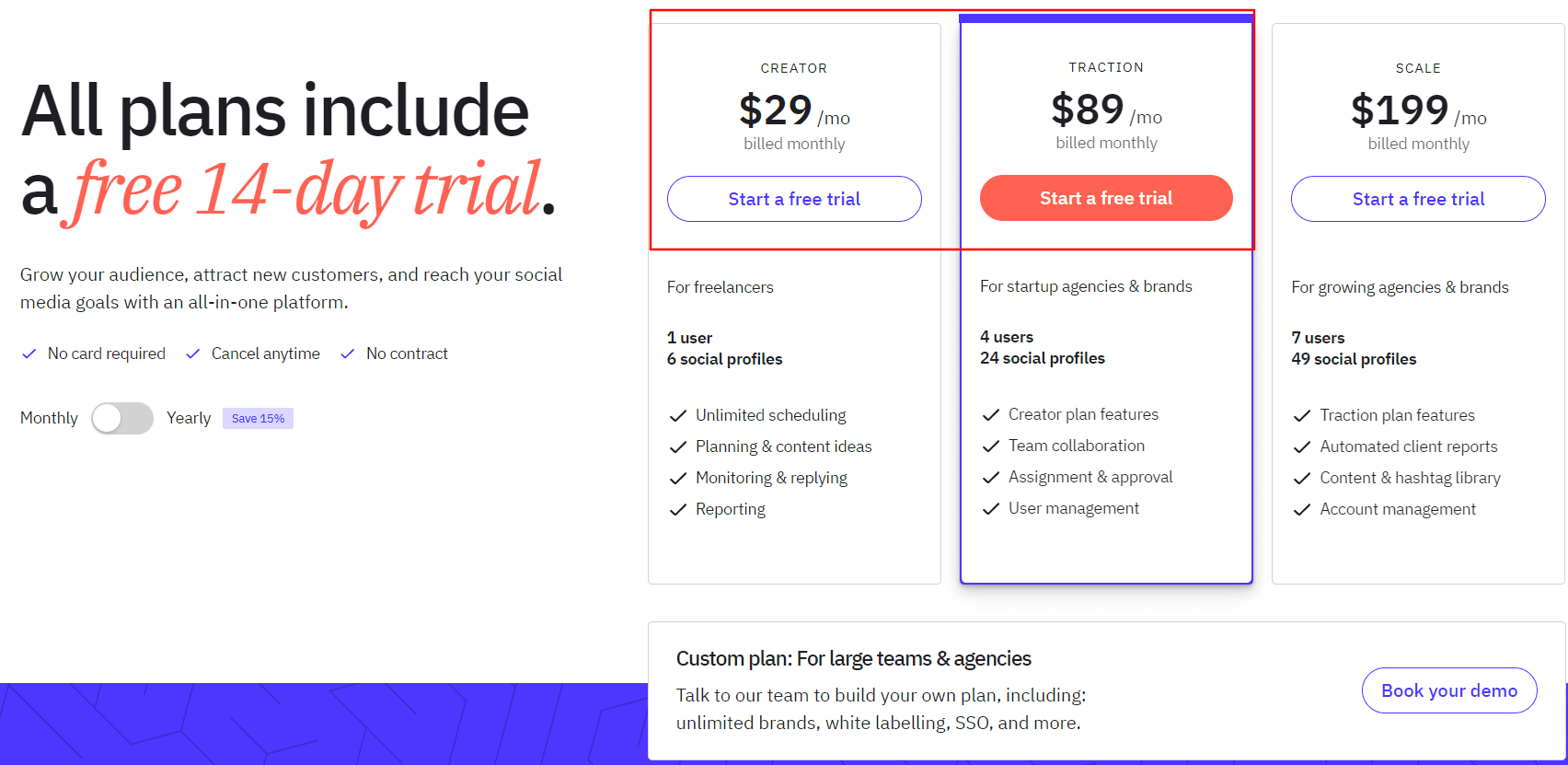Select the Monthly billing label
The height and width of the screenshot is (765, 1568).
49,418
